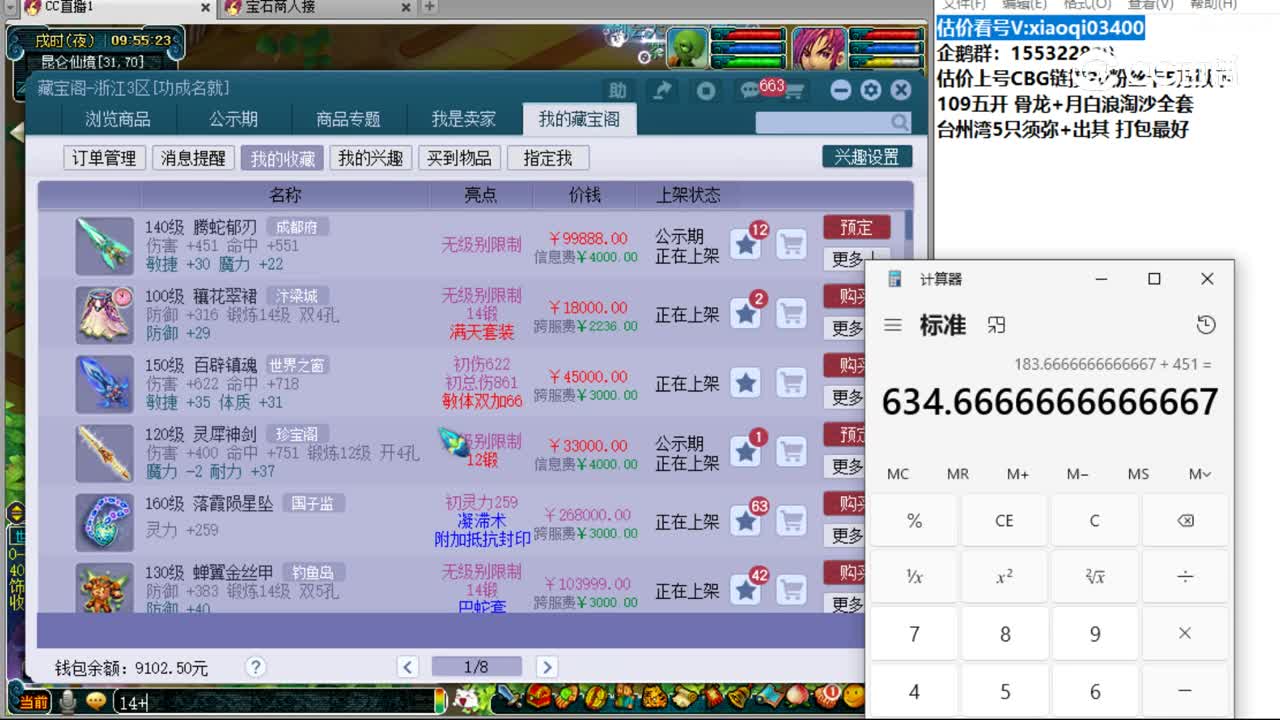Click the search magnifier icon
The height and width of the screenshot is (720, 1280).
(900, 123)
